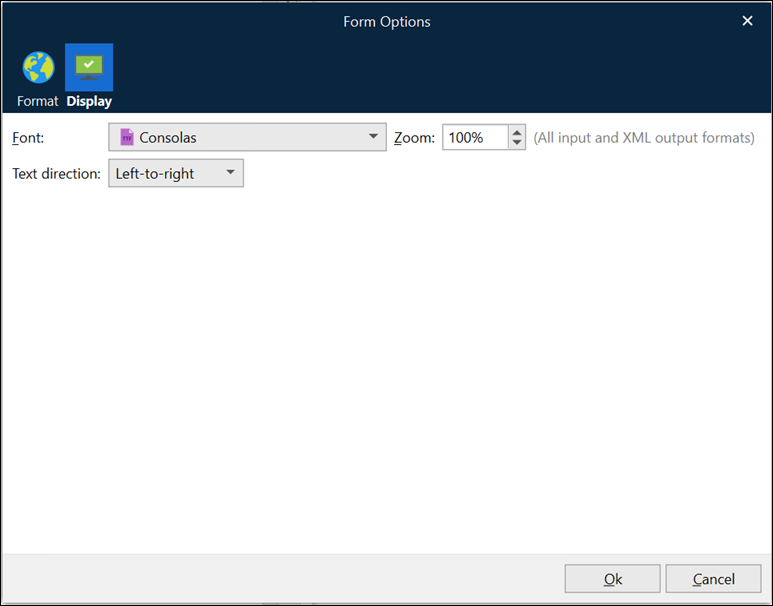This screenshot has width=773, height=606.
Task: Click the Display tab label
Action: tap(89, 101)
